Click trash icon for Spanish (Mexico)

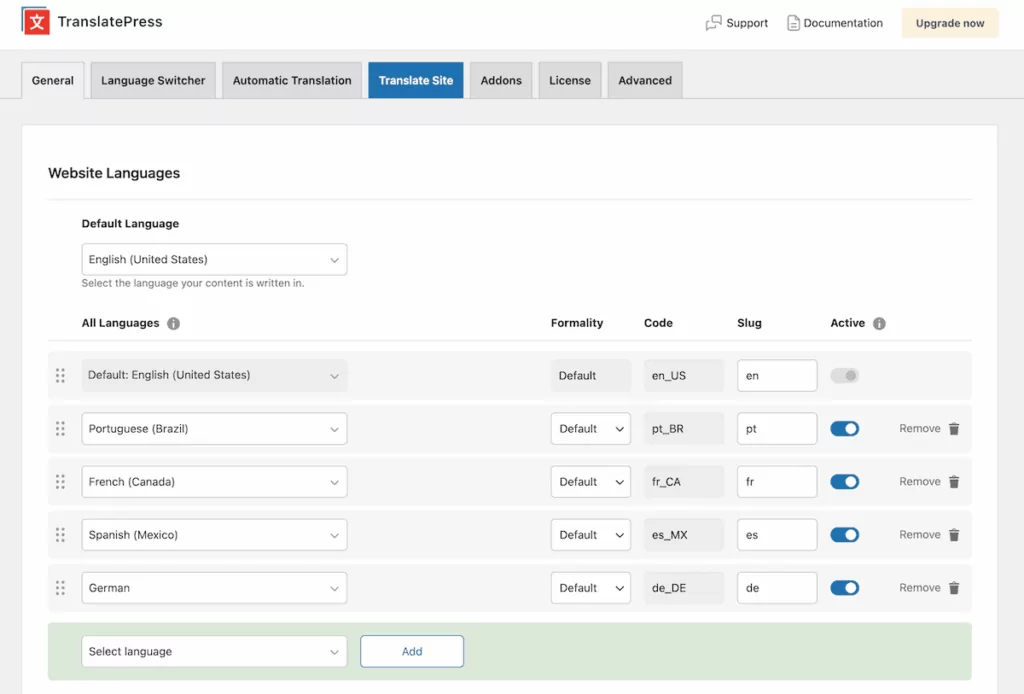(953, 535)
